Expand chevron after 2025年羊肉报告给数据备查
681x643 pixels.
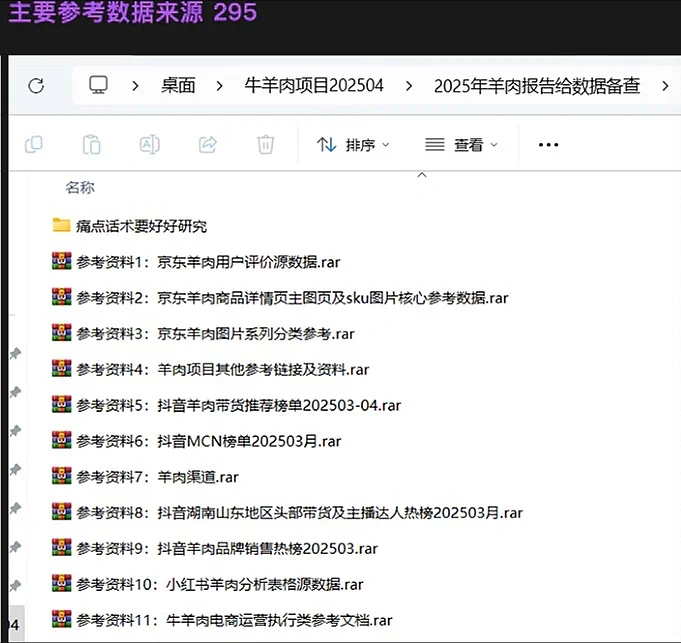pos(665,86)
